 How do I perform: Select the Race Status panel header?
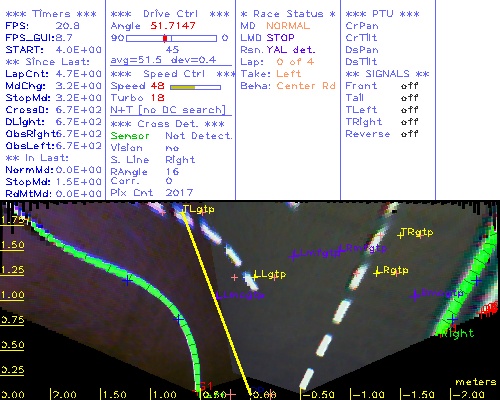click(x=288, y=14)
